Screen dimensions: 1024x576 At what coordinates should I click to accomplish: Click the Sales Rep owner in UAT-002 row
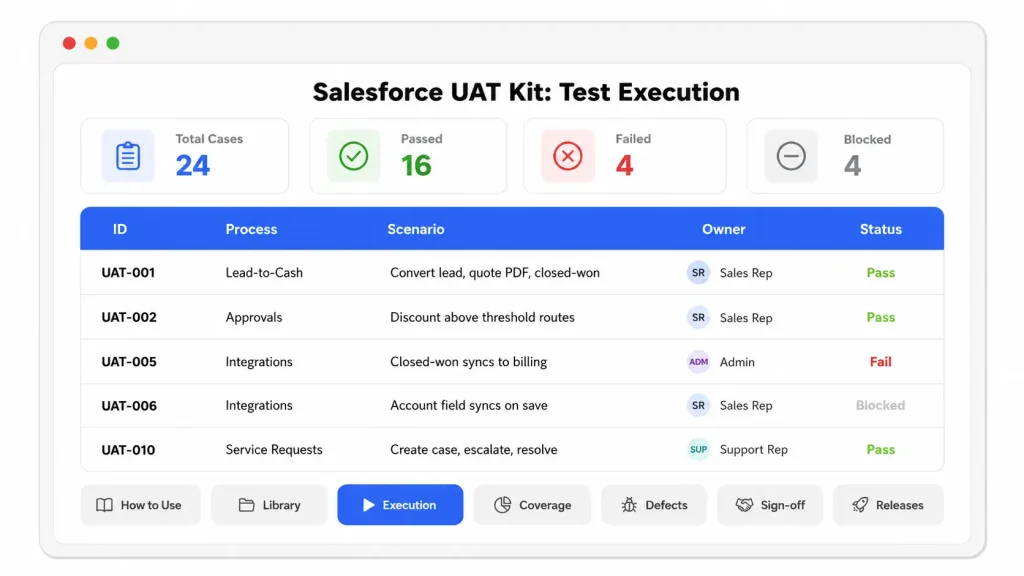coord(746,318)
